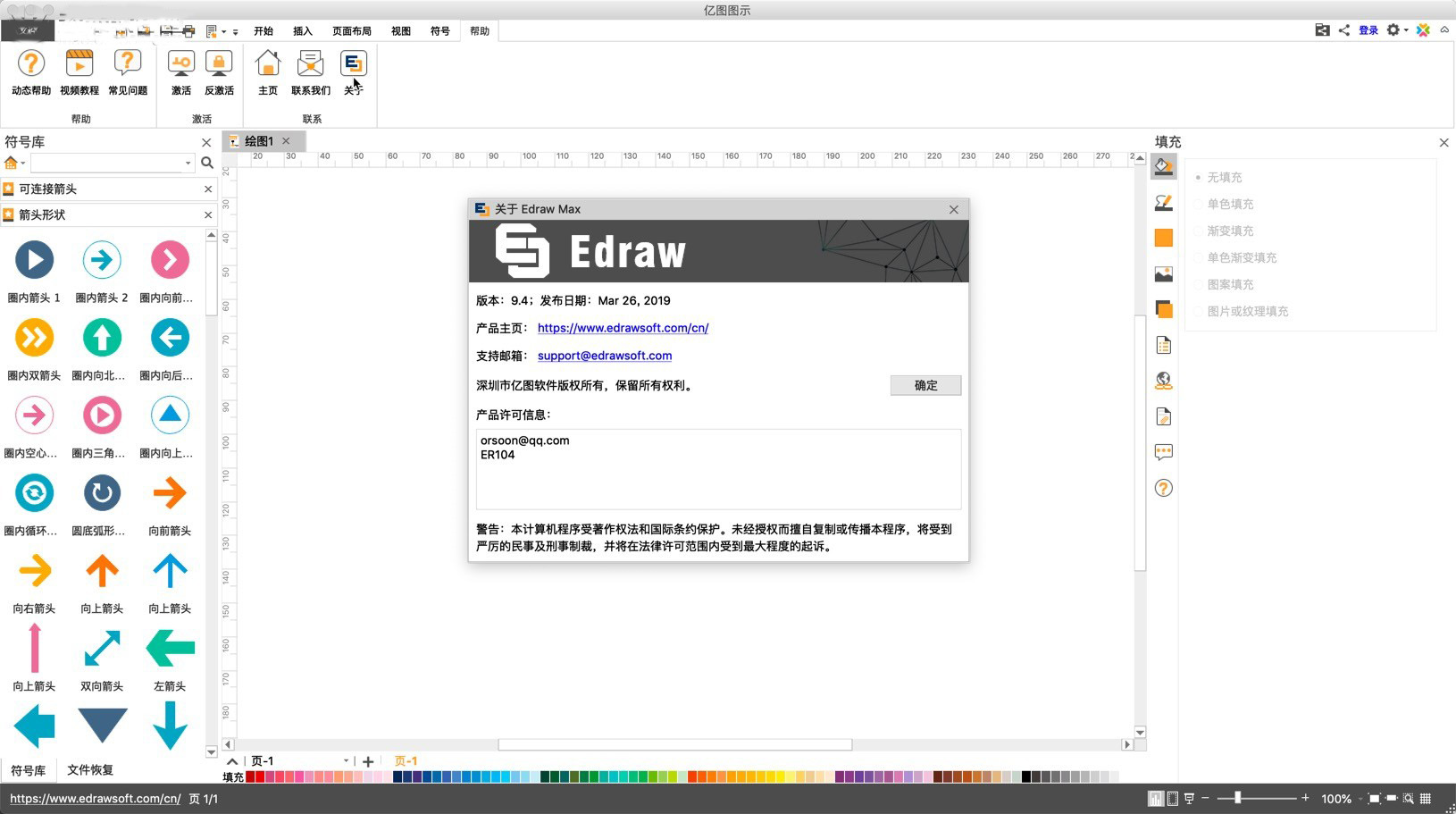The width and height of the screenshot is (1456, 814).
Task: Open the Shadow panel orange square icon
Action: click(1163, 238)
